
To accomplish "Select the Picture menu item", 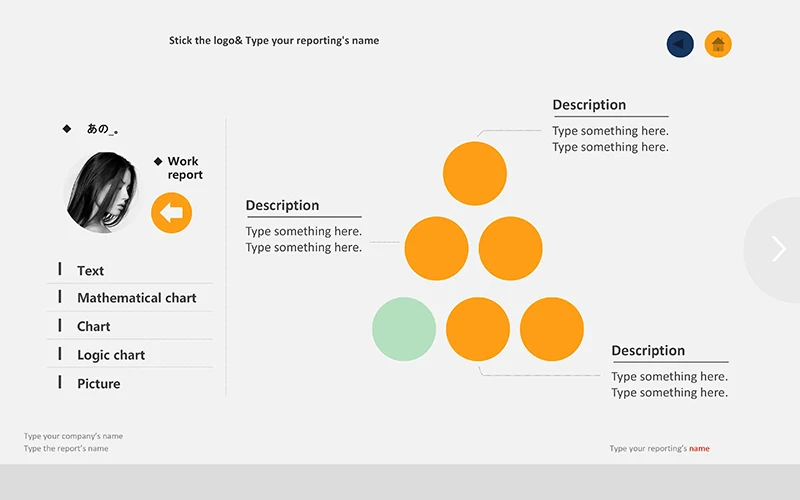I will pos(98,384).
